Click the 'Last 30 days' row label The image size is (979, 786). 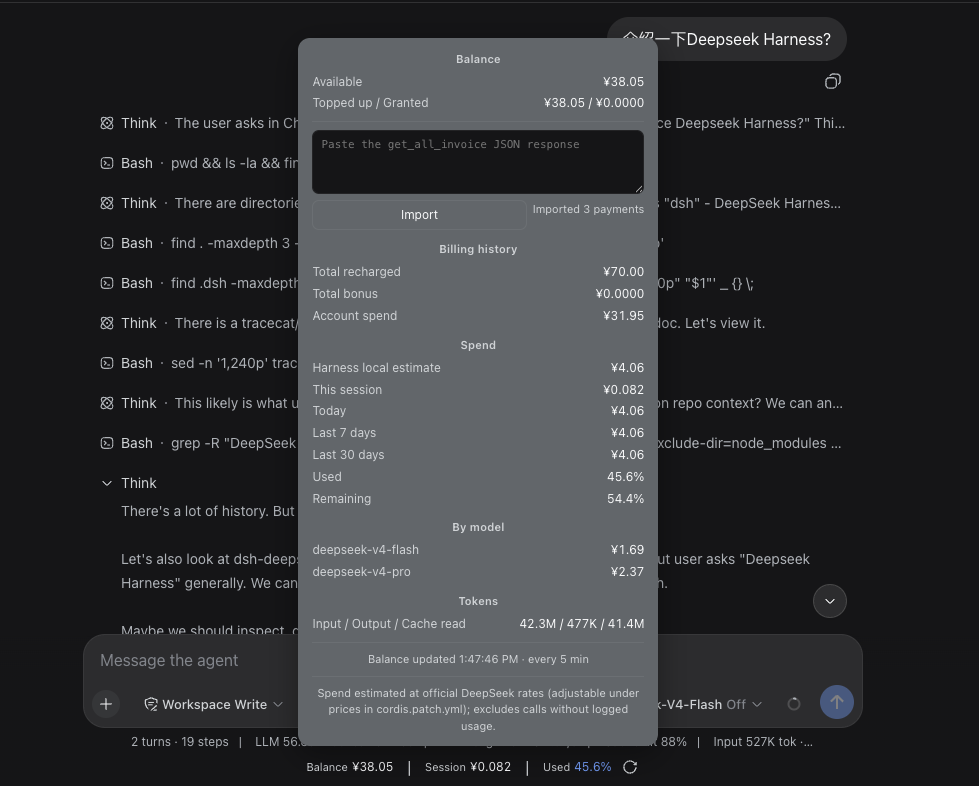(x=348, y=455)
